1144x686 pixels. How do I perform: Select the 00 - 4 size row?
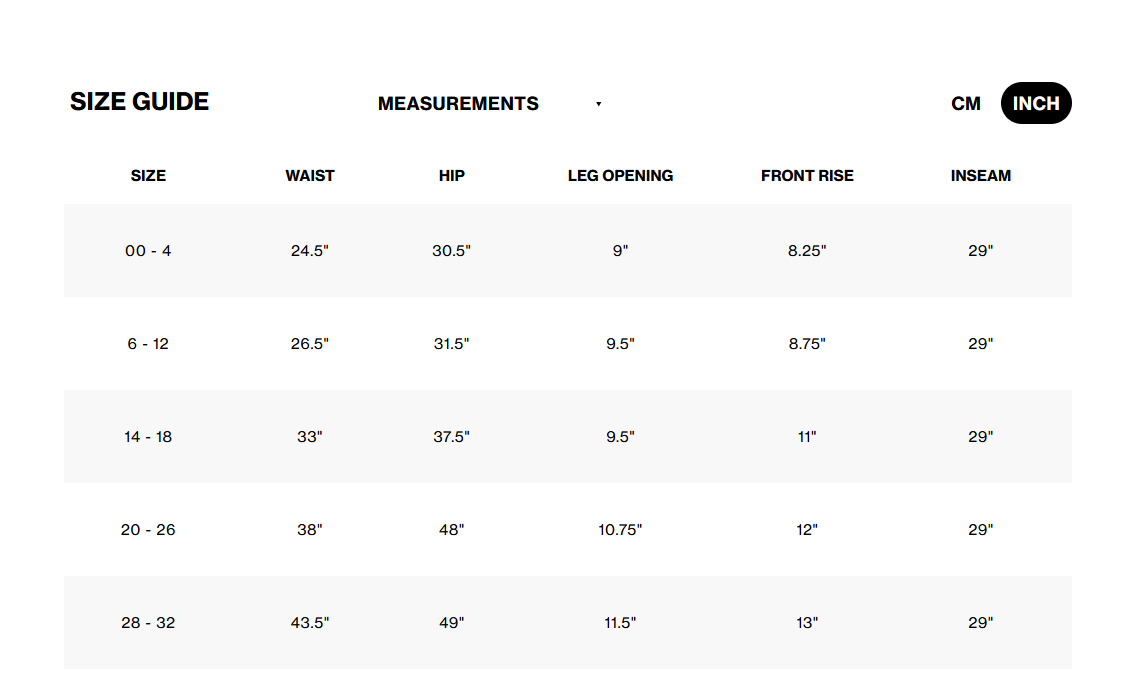coord(148,251)
